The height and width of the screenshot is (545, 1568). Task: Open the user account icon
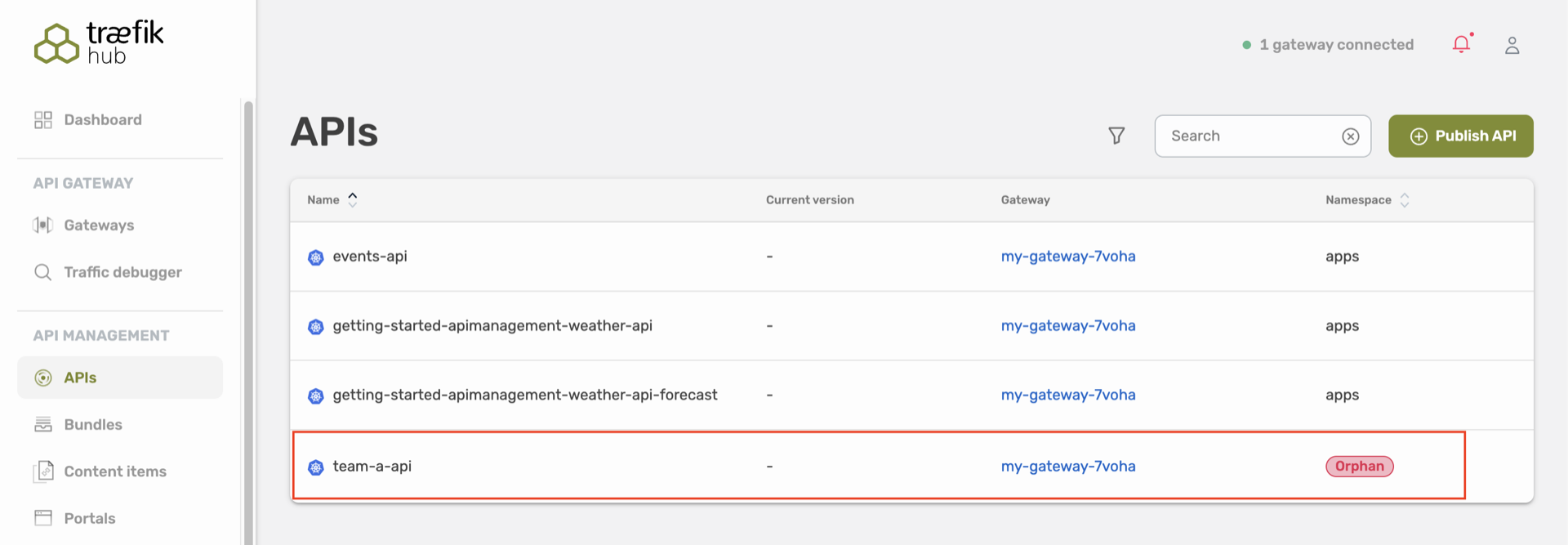[1512, 45]
